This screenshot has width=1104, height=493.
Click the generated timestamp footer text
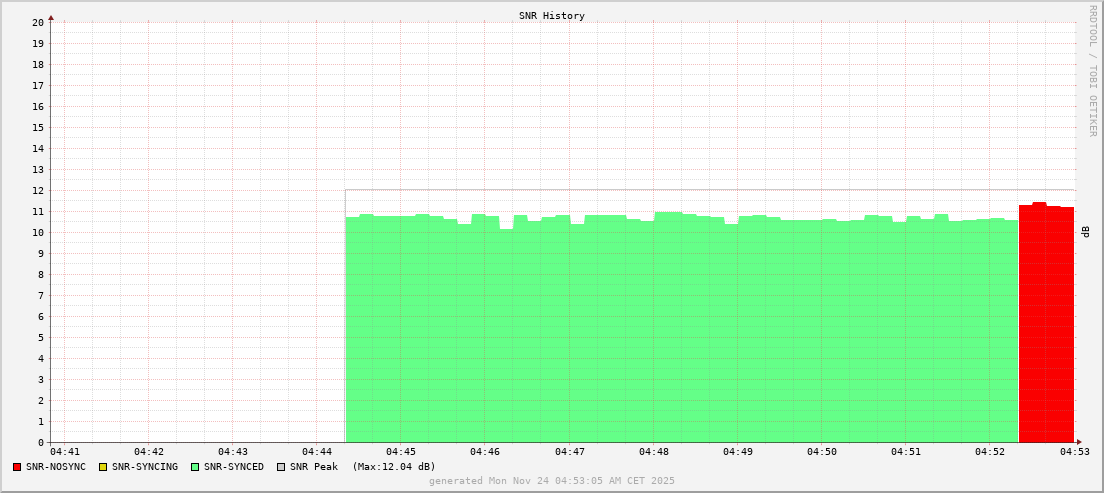point(551,481)
